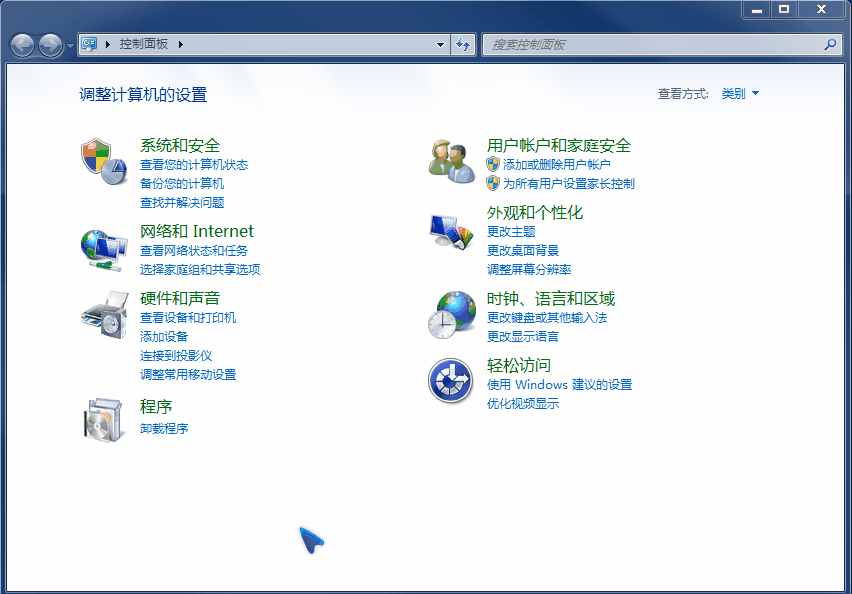Open the System and Security shield icon

click(104, 161)
